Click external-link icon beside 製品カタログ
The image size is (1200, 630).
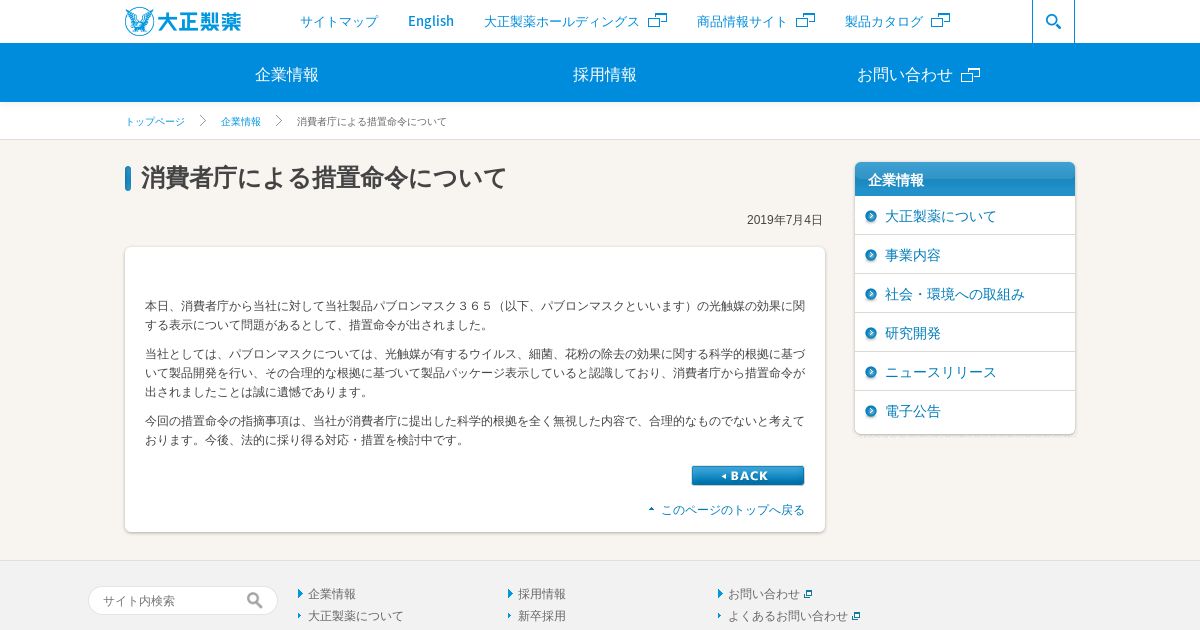pos(940,20)
